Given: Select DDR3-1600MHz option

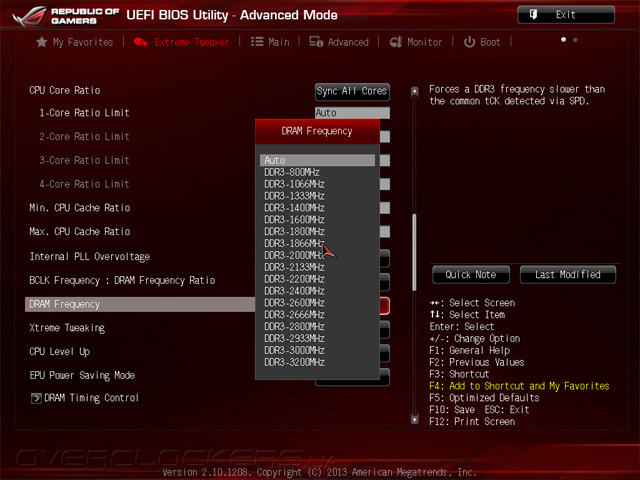Looking at the screenshot, I should pos(294,220).
